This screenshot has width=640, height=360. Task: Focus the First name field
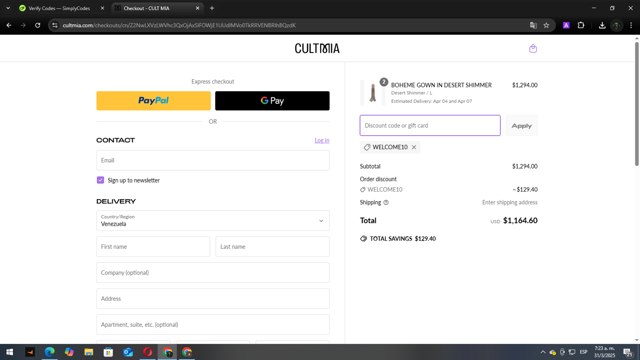tap(153, 247)
